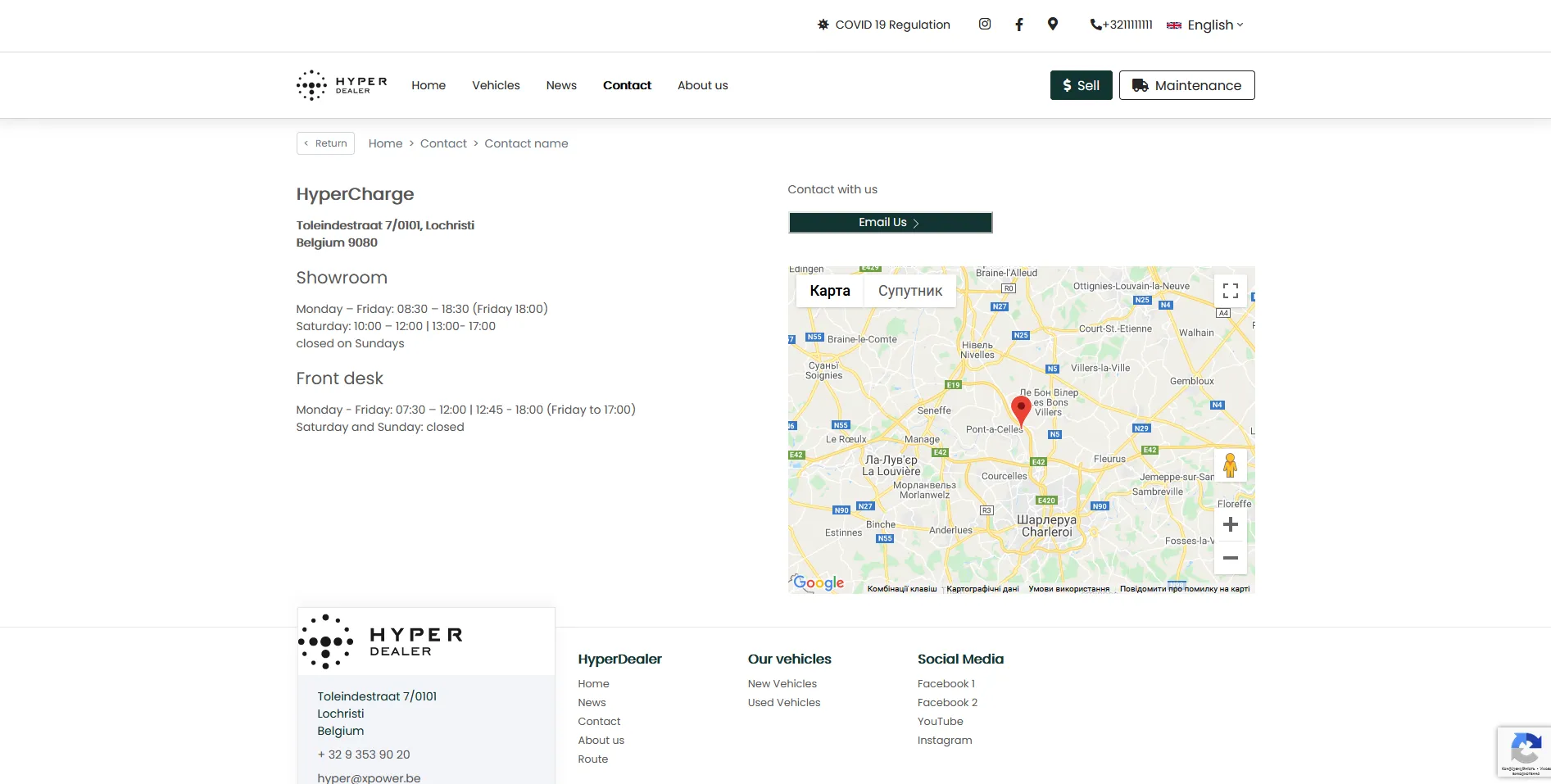Viewport: 1551px width, 784px height.
Task: Open the Instagram footer link
Action: [945, 741]
